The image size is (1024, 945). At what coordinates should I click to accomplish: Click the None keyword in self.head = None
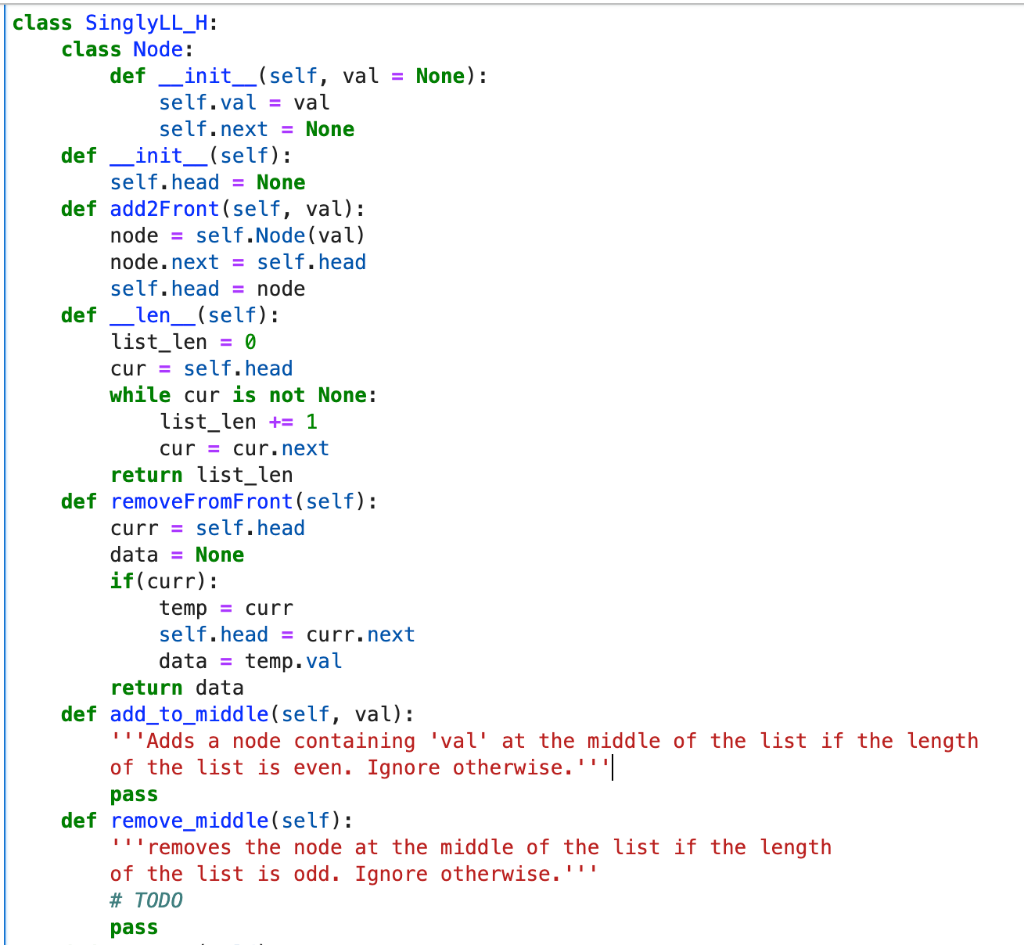coord(279,182)
